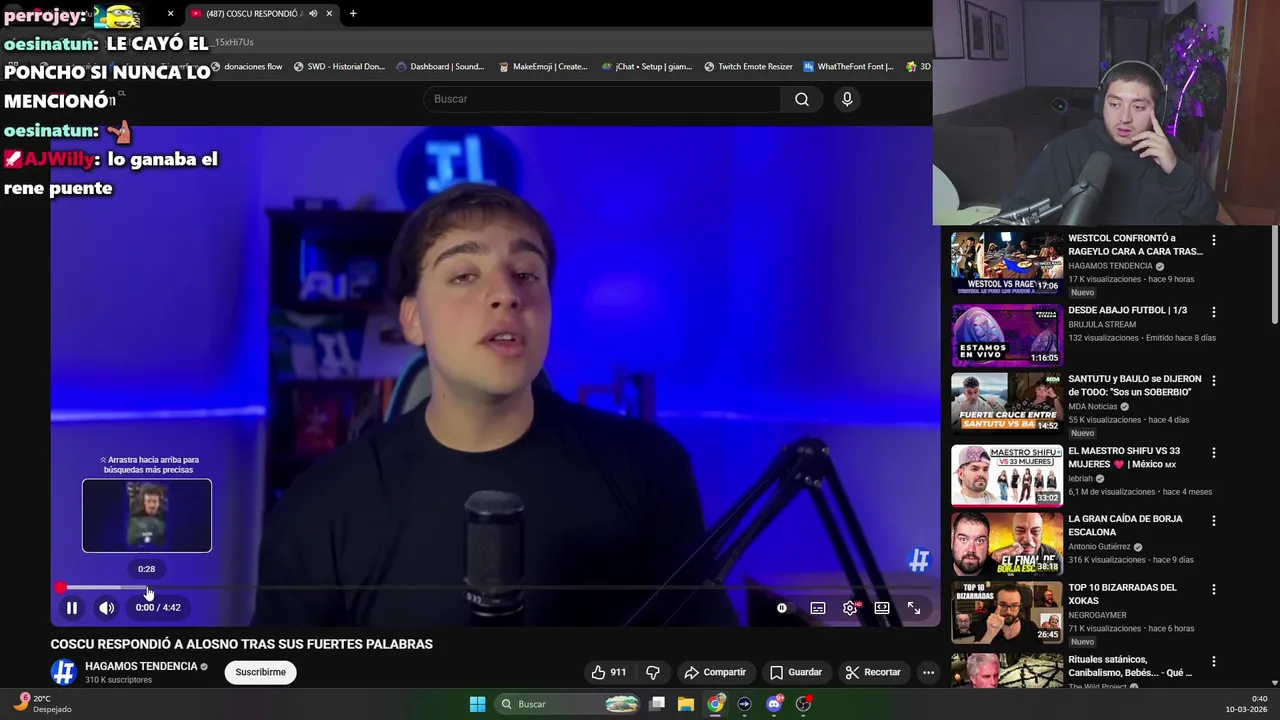Open Antonio Gutiérrez channel name
The width and height of the screenshot is (1280, 720).
[x=1099, y=547]
